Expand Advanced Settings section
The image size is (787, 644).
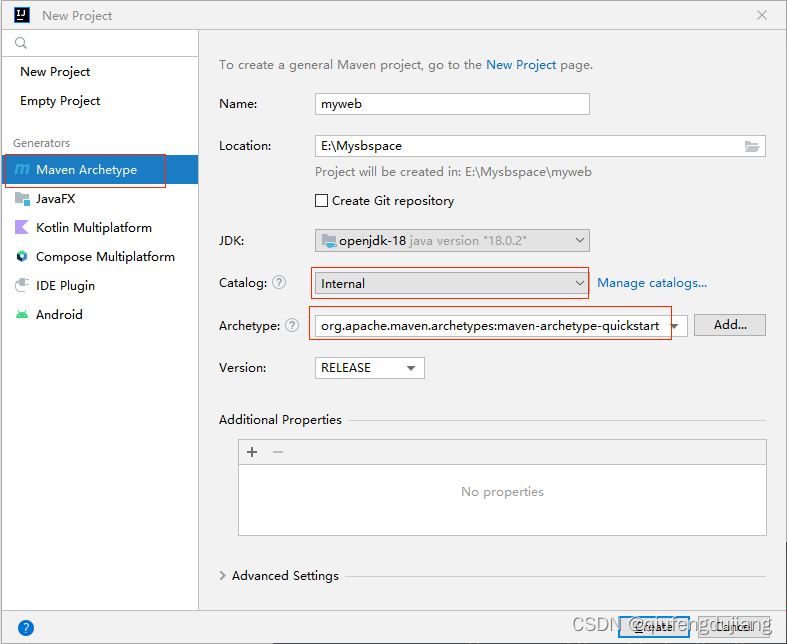tap(223, 576)
